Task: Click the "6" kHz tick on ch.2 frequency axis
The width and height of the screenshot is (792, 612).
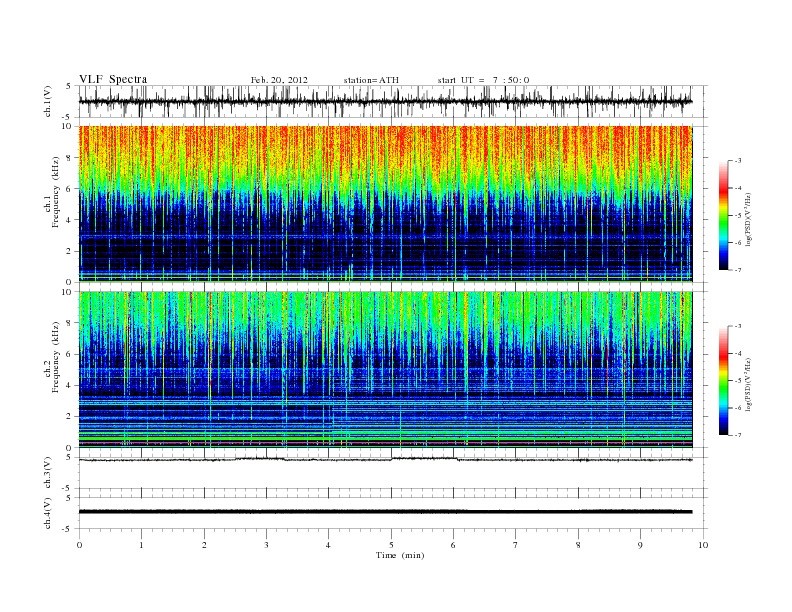Action: tap(69, 354)
